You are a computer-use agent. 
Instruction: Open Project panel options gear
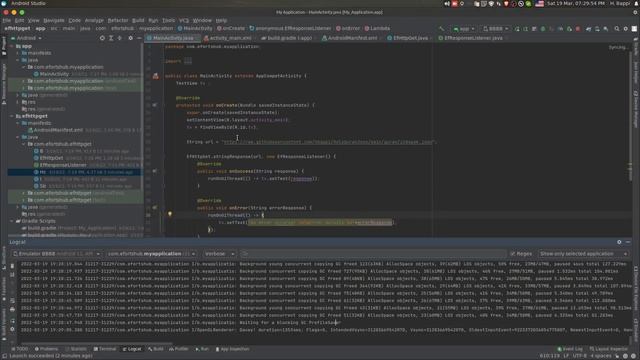[x=131, y=38]
